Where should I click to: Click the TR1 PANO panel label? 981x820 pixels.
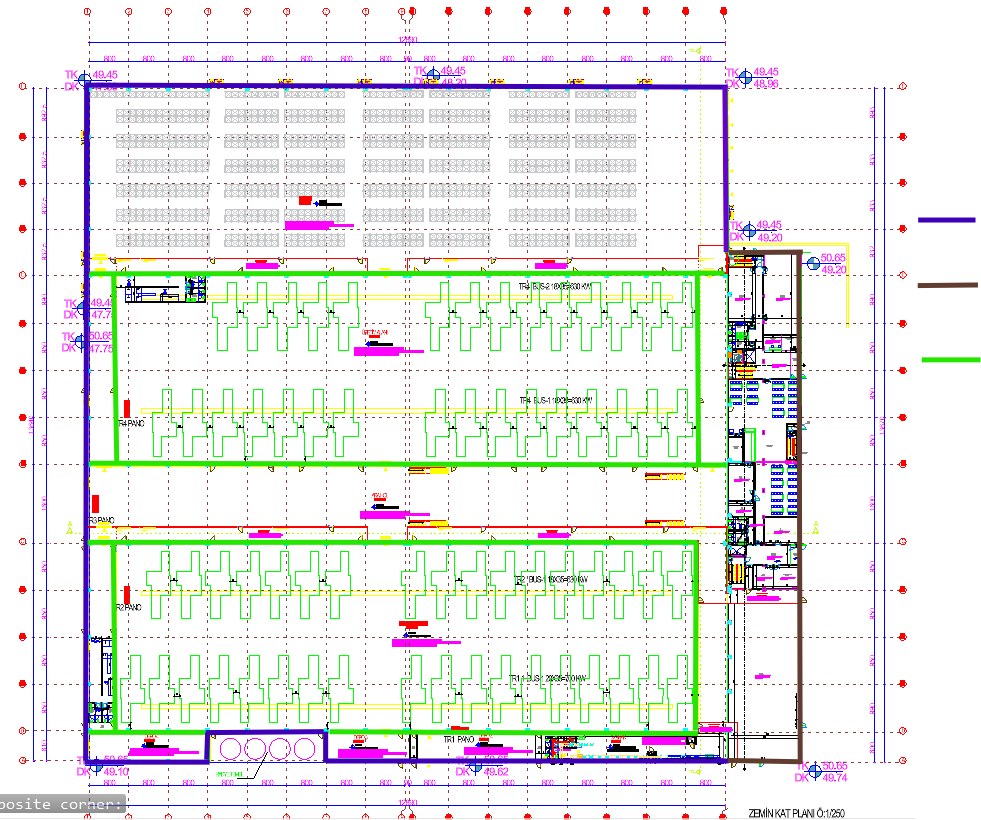pos(463,740)
